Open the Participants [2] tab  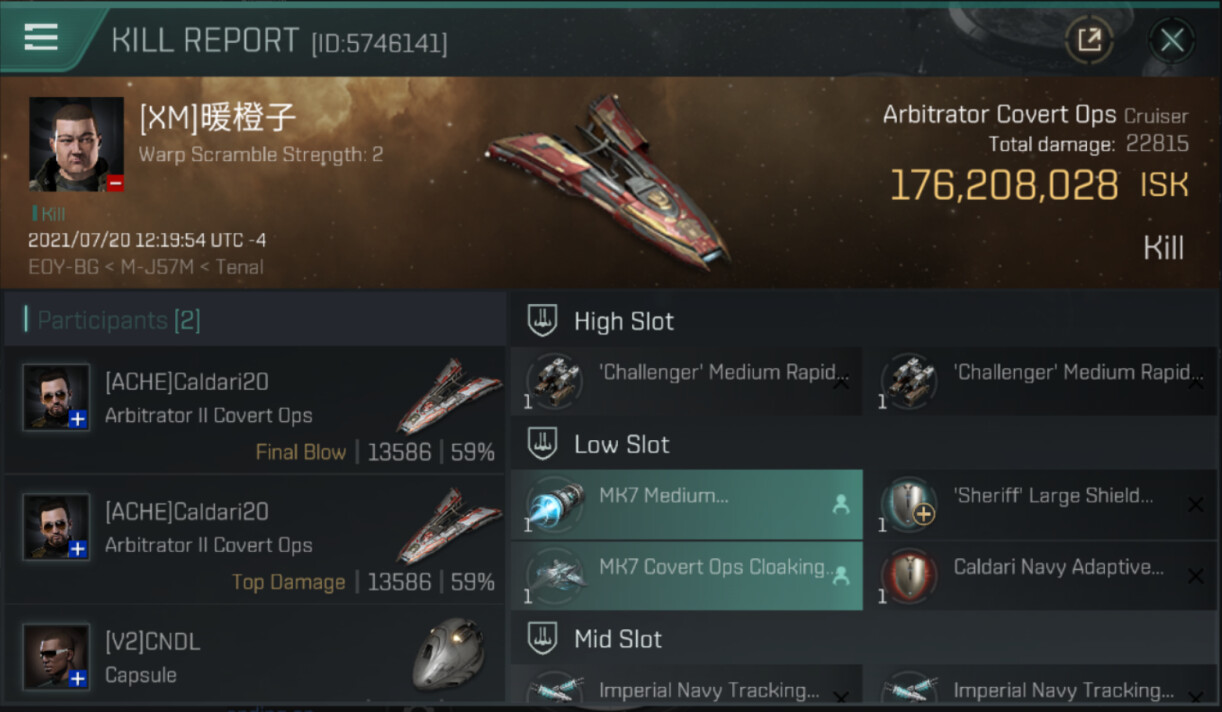click(118, 320)
